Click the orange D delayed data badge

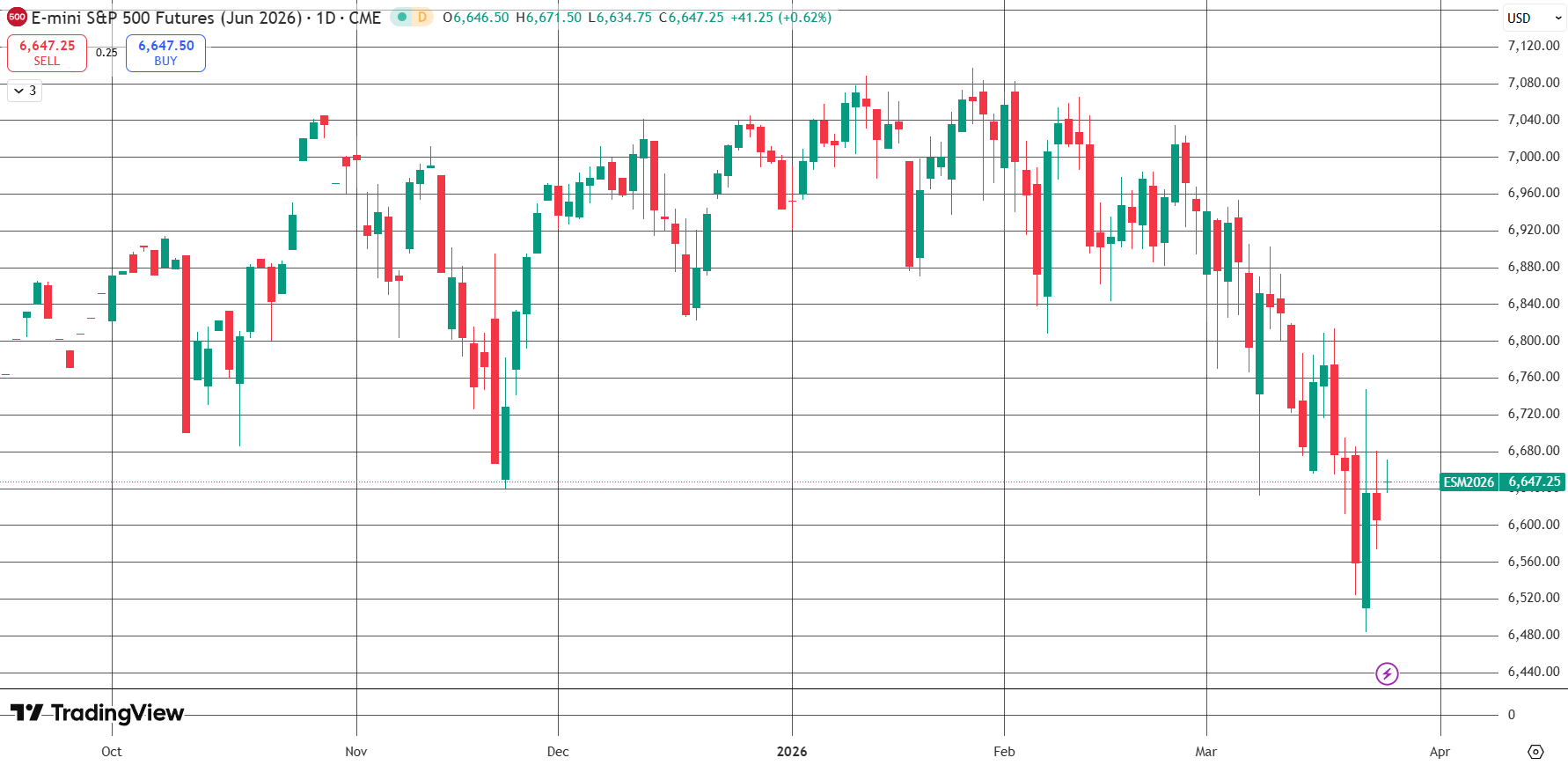422,17
